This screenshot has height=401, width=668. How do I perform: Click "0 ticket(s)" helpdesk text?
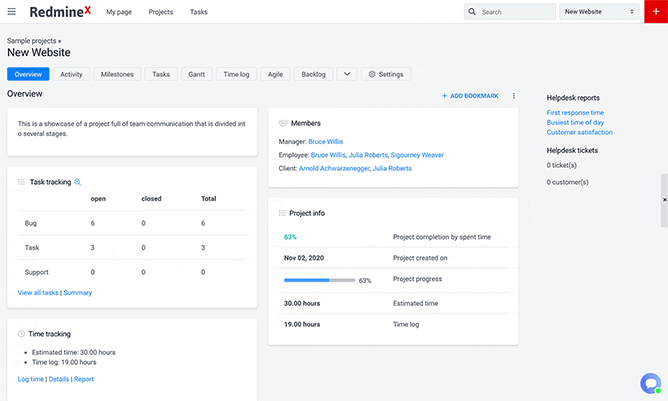(561, 165)
